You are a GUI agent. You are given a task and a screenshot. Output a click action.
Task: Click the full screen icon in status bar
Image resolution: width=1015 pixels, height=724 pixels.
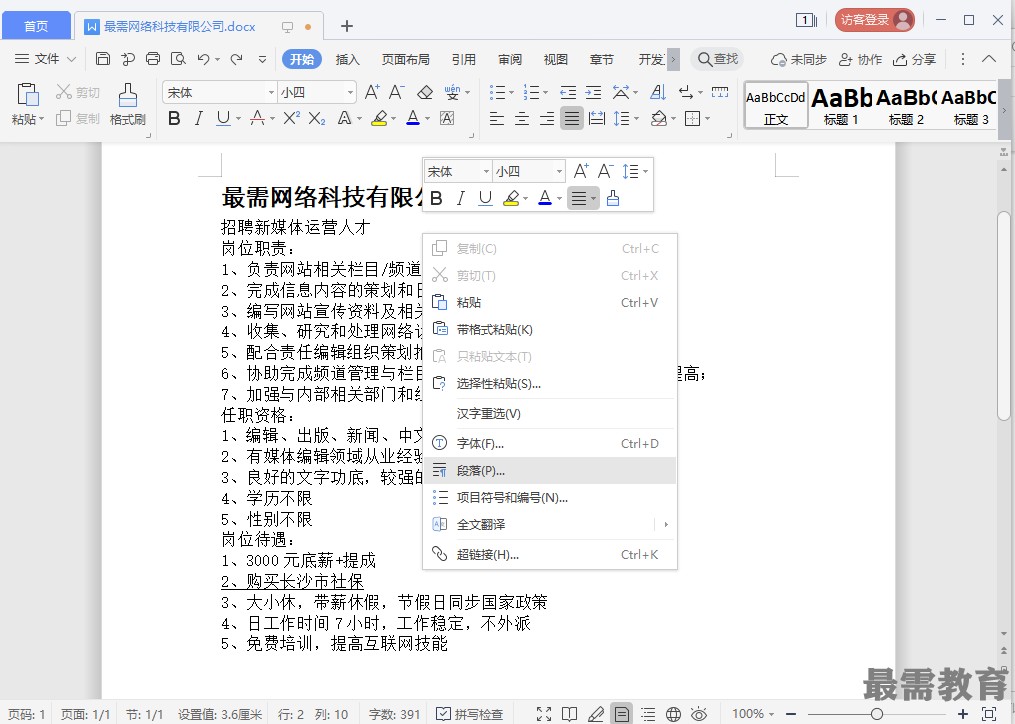pos(544,714)
